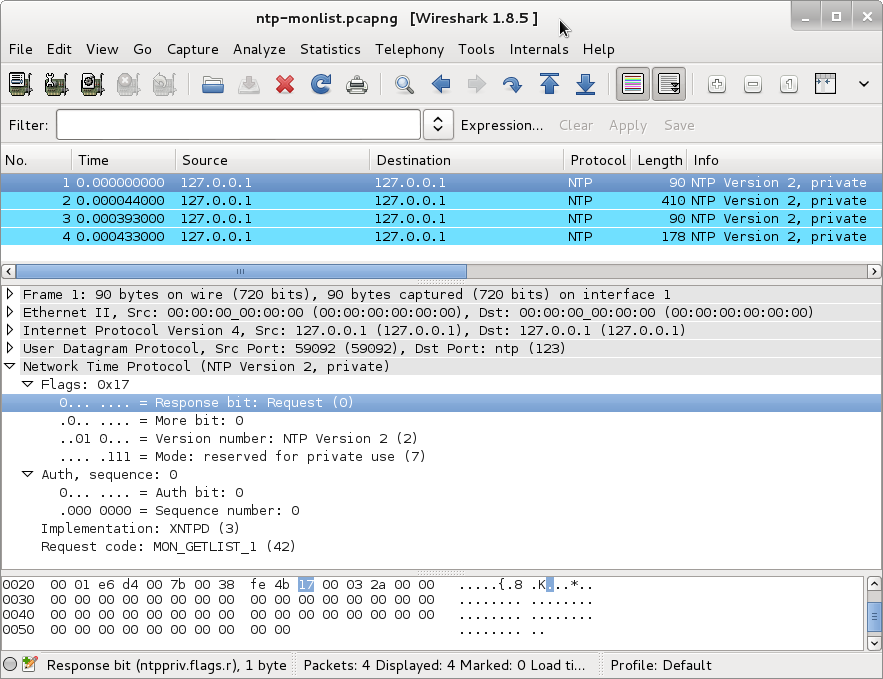883x679 pixels.
Task: Jump to a specific packet number icon
Action: (x=512, y=84)
